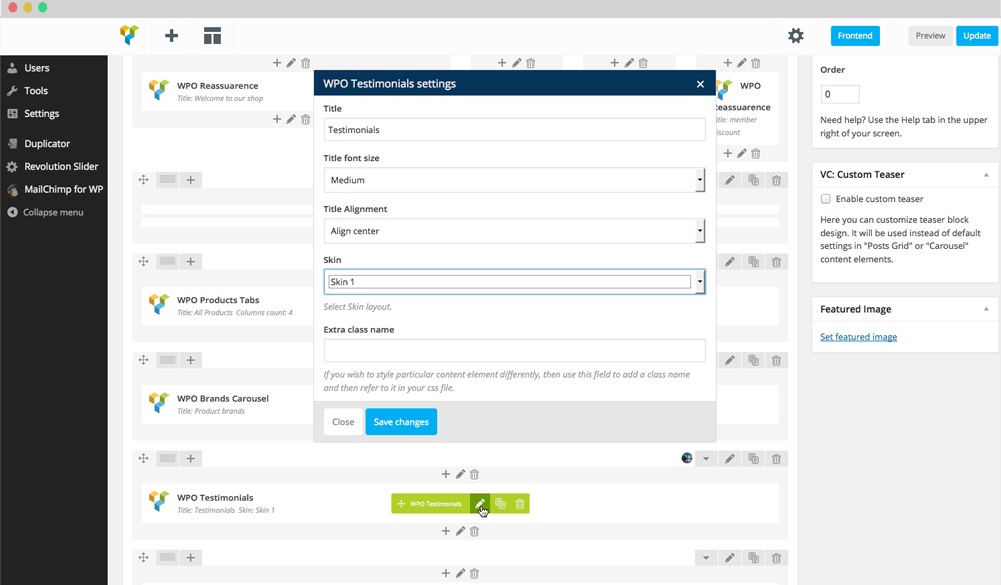Click Collapse menu in the left sidebar
The width and height of the screenshot is (1001, 585).
pyautogui.click(x=52, y=212)
